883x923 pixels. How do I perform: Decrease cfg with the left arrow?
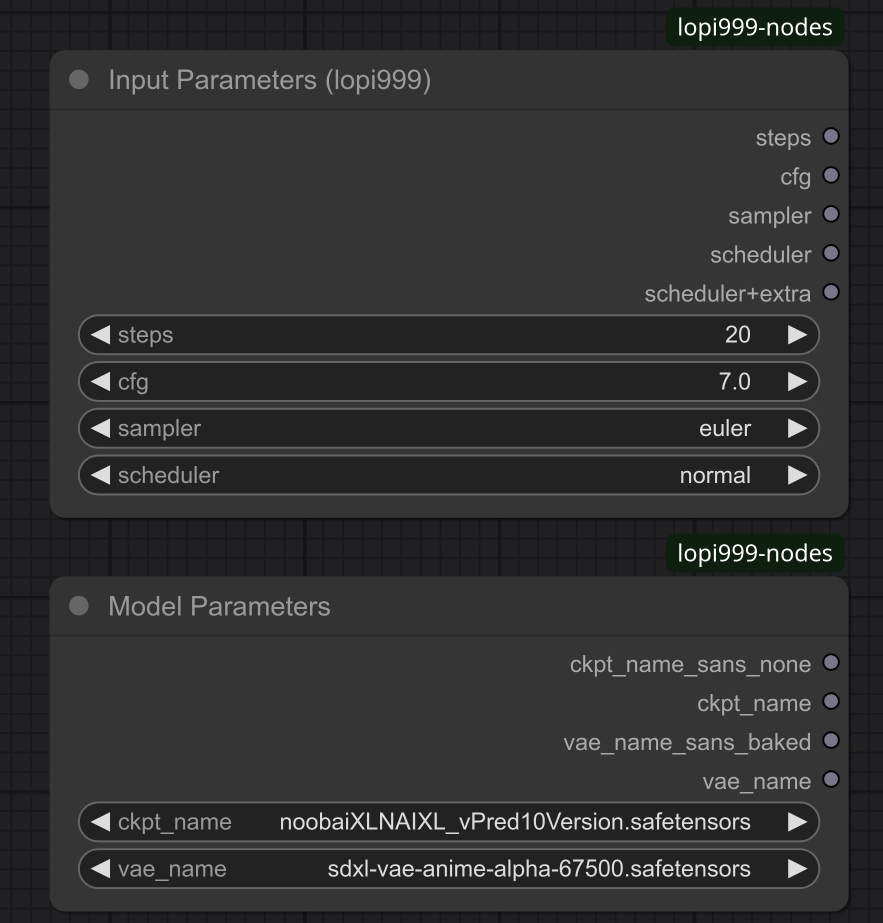pyautogui.click(x=100, y=382)
